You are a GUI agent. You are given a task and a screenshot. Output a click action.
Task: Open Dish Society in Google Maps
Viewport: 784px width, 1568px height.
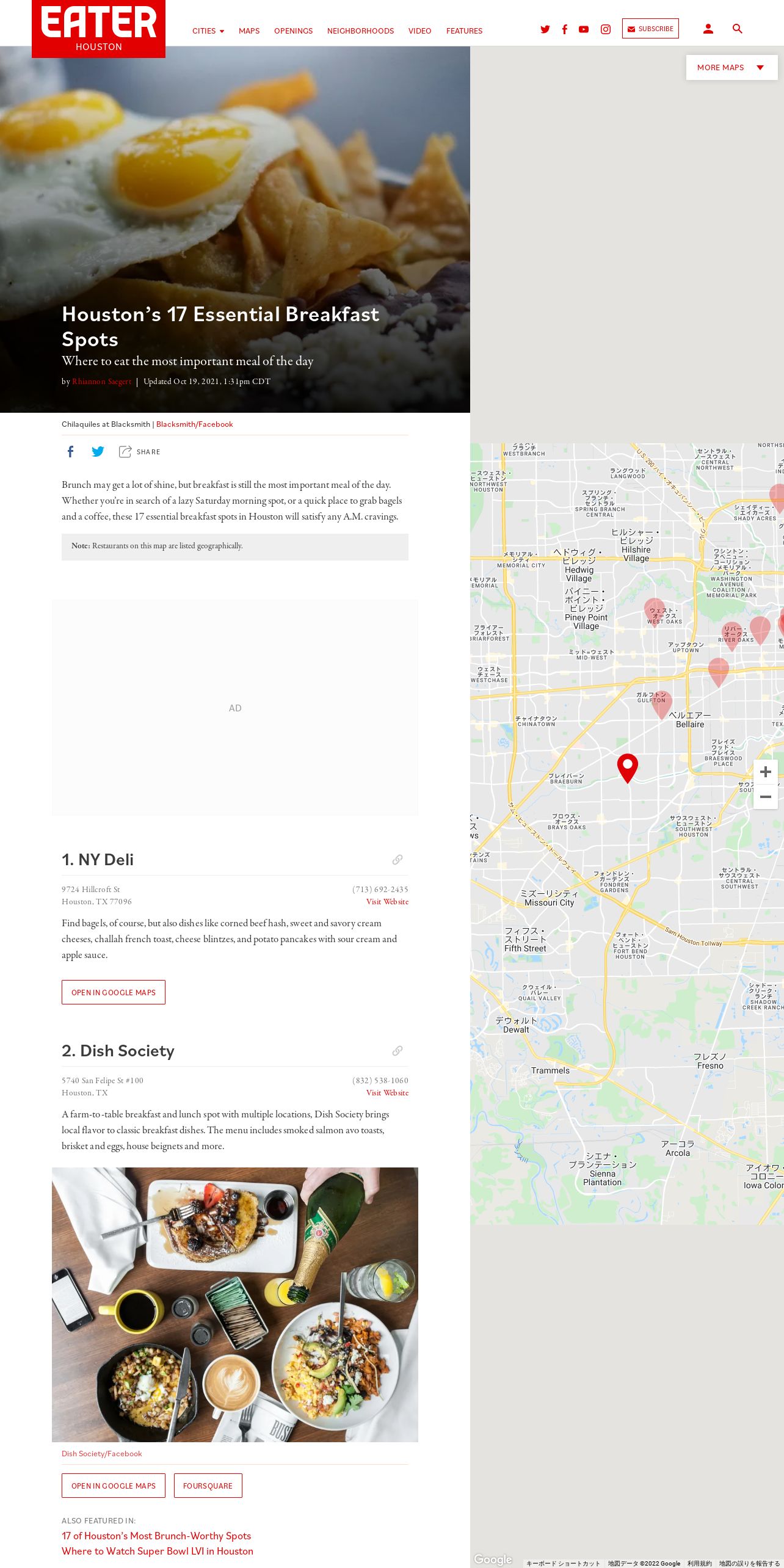click(114, 1486)
